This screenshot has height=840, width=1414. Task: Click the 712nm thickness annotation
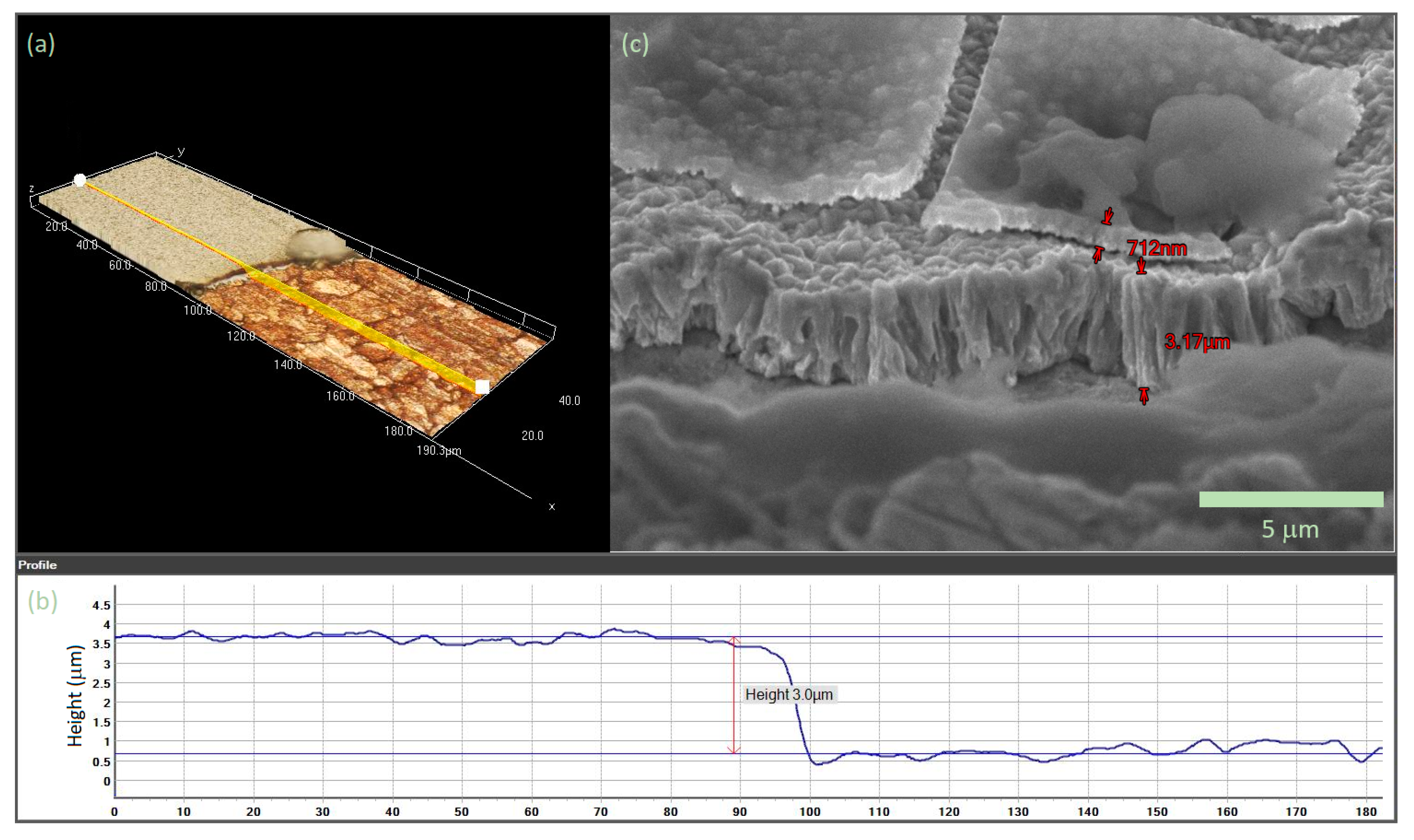coord(1156,249)
